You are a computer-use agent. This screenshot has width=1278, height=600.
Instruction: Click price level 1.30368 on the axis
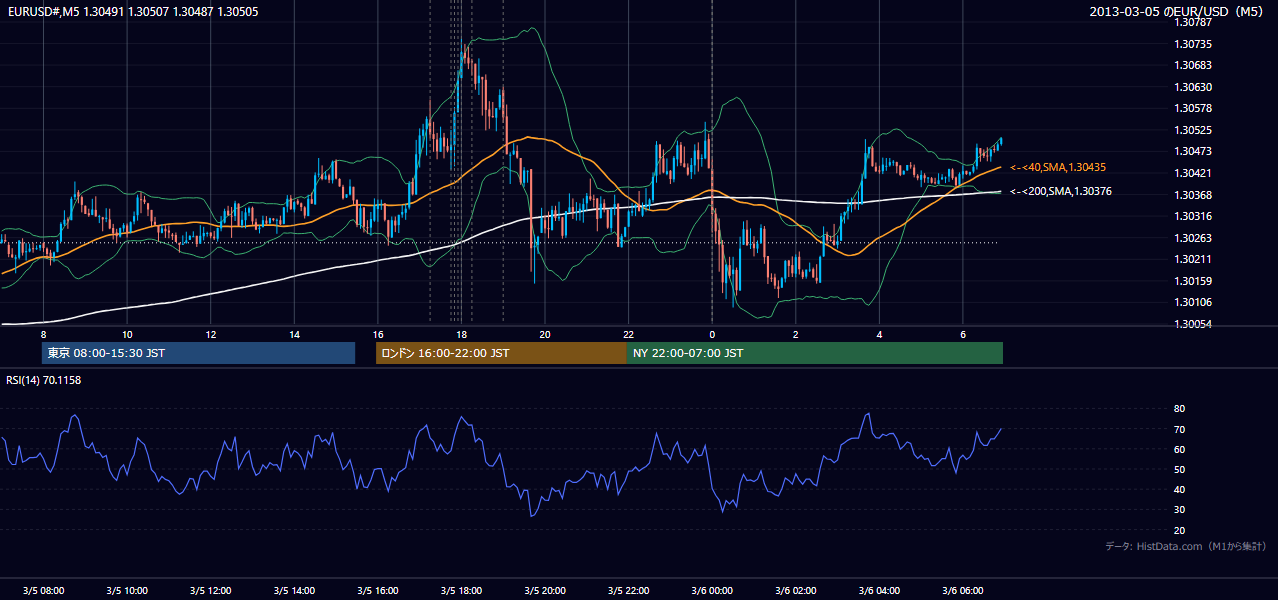pyautogui.click(x=1195, y=195)
